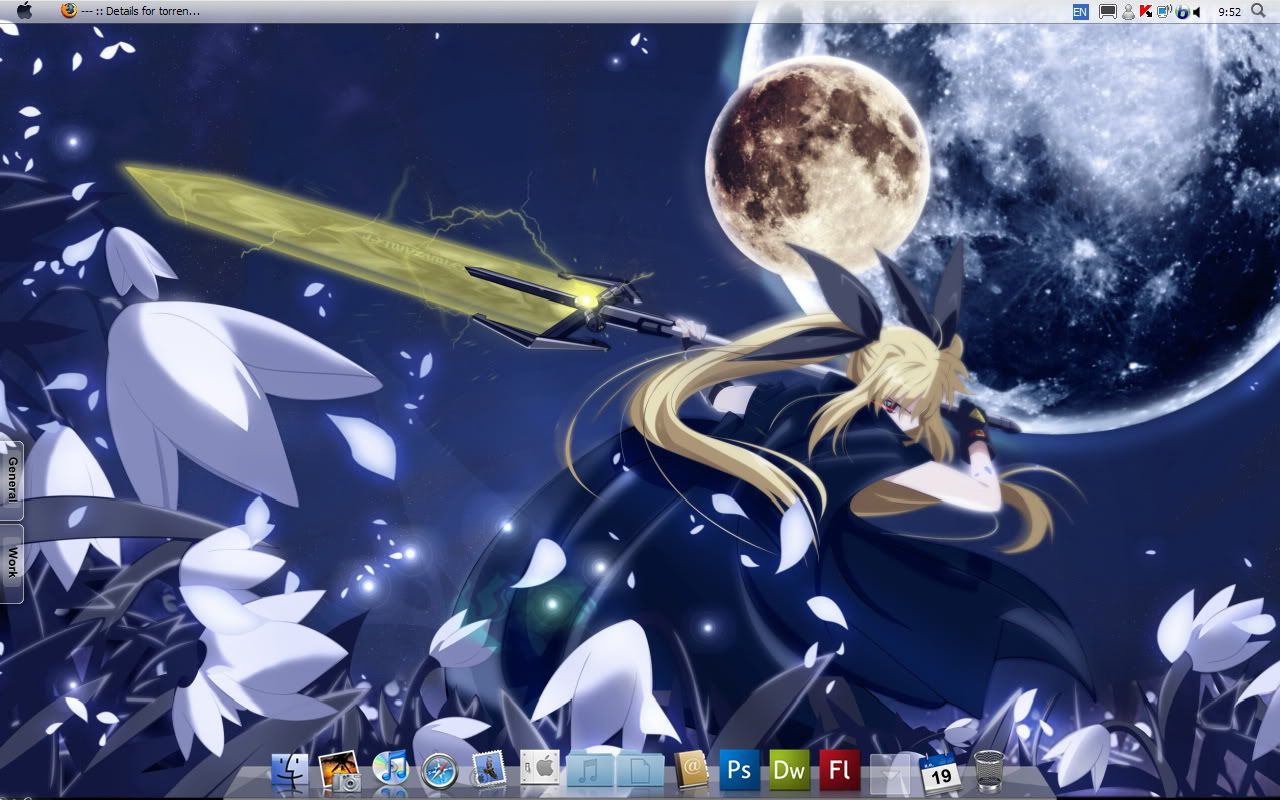
Task: Open the volume speaker icon
Action: [1197, 12]
